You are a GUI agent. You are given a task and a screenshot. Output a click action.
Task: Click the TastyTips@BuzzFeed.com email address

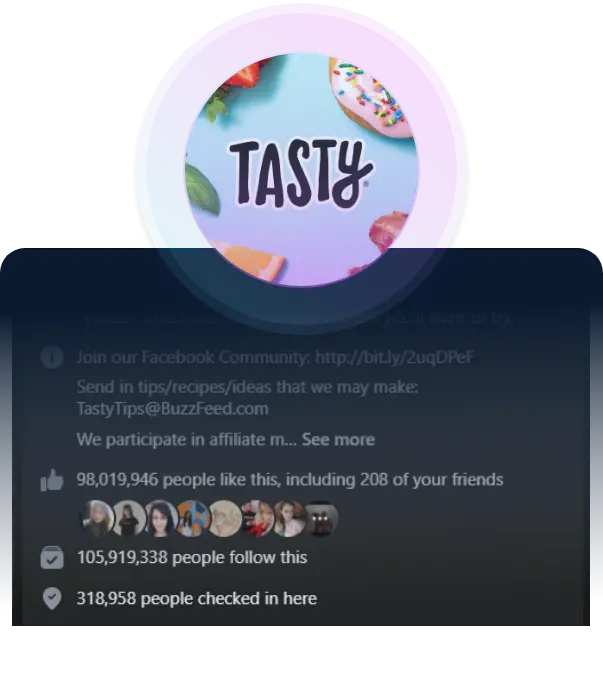(172, 409)
